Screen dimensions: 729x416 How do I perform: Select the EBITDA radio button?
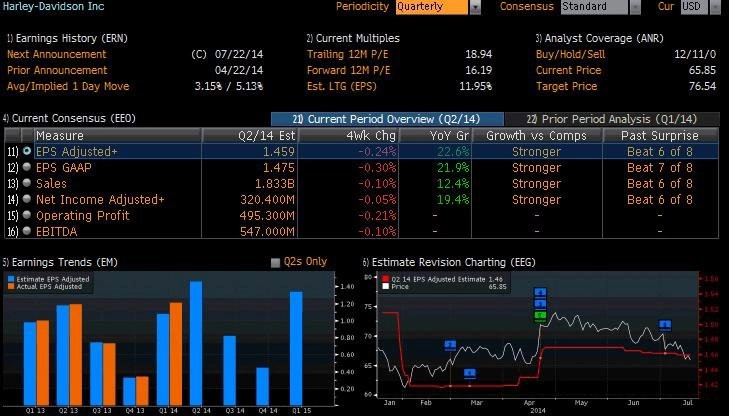tap(27, 231)
